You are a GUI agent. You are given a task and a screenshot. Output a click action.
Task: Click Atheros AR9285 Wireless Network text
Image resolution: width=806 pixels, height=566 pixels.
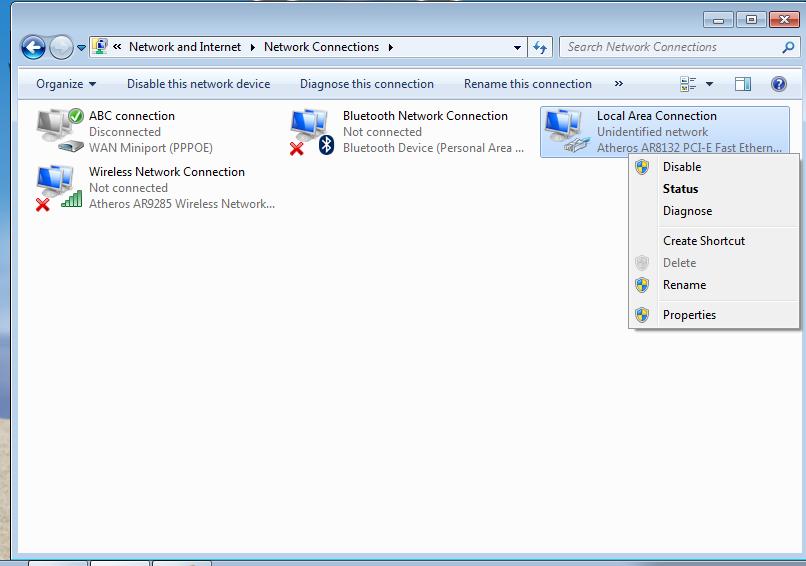(x=181, y=204)
